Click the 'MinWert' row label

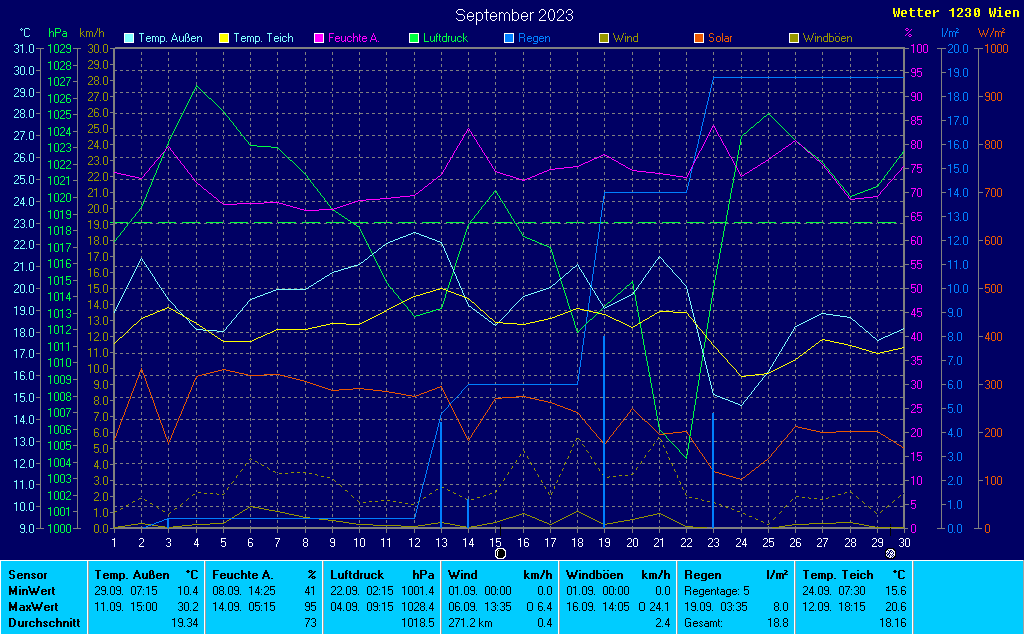[x=31, y=591]
